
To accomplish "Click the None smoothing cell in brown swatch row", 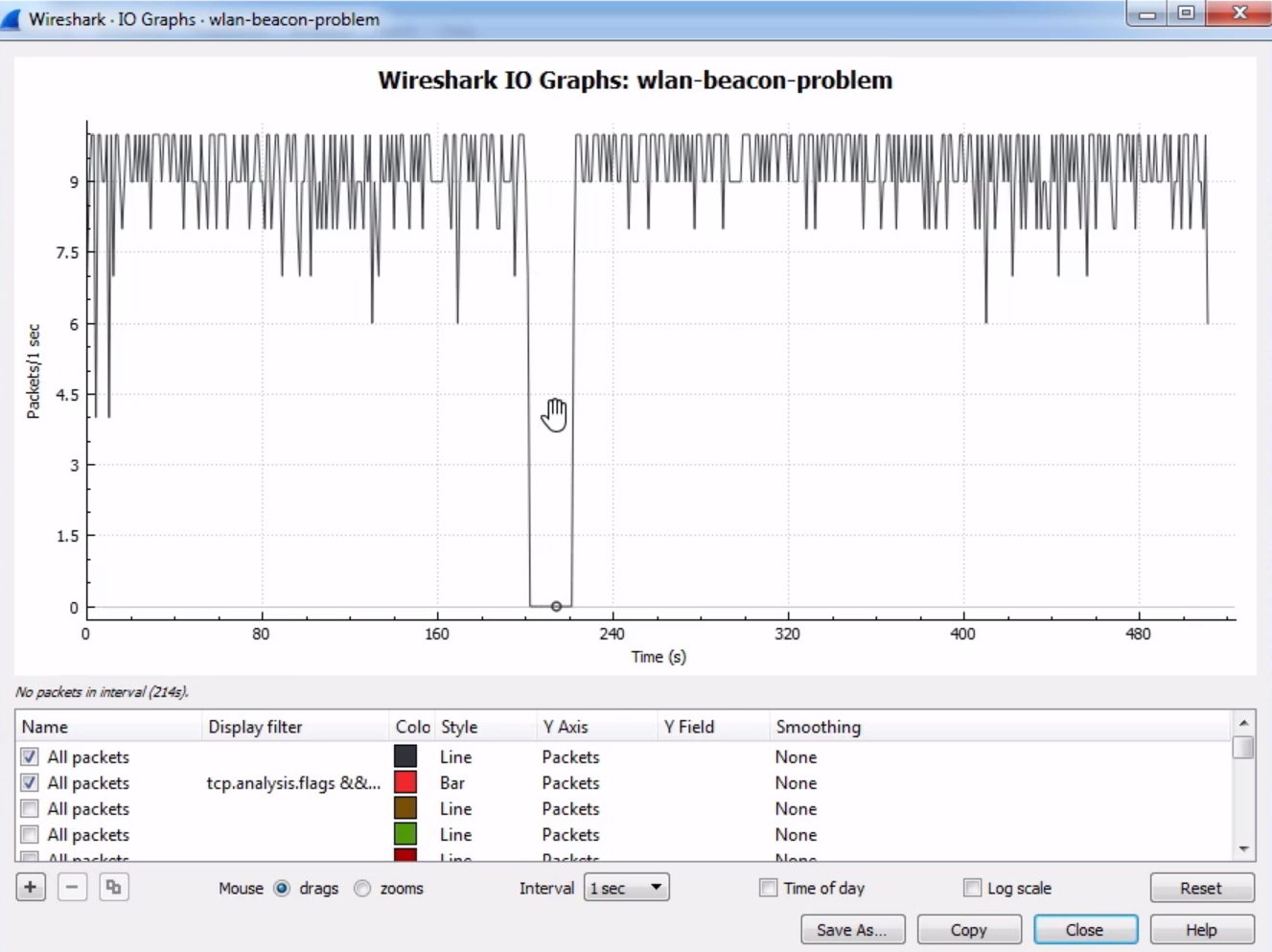I will pyautogui.click(x=796, y=809).
